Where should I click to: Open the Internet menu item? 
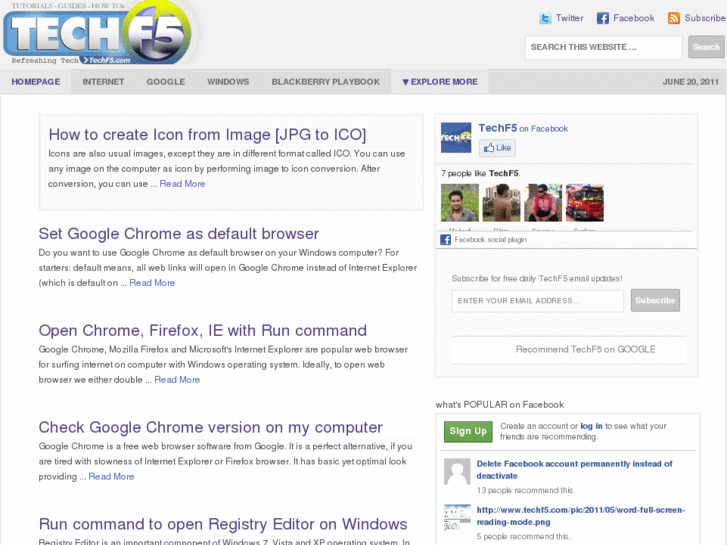pyautogui.click(x=103, y=82)
